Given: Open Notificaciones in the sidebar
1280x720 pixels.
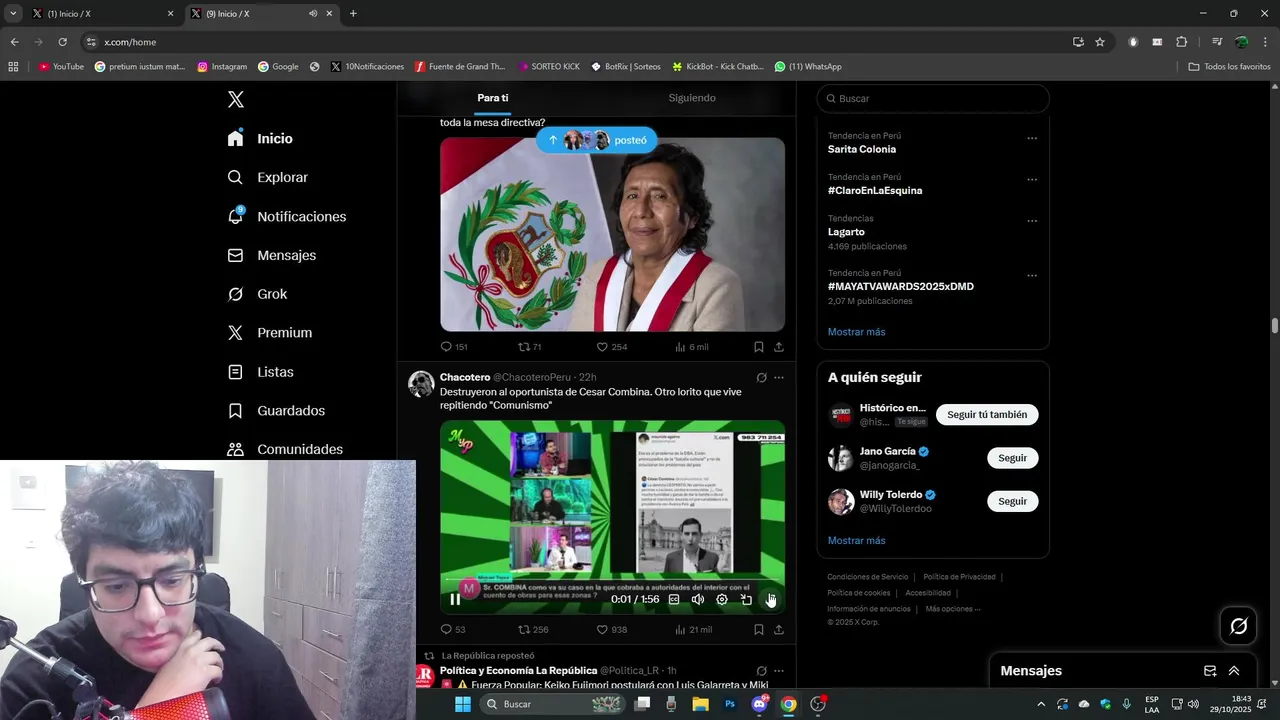Looking at the screenshot, I should [287, 216].
